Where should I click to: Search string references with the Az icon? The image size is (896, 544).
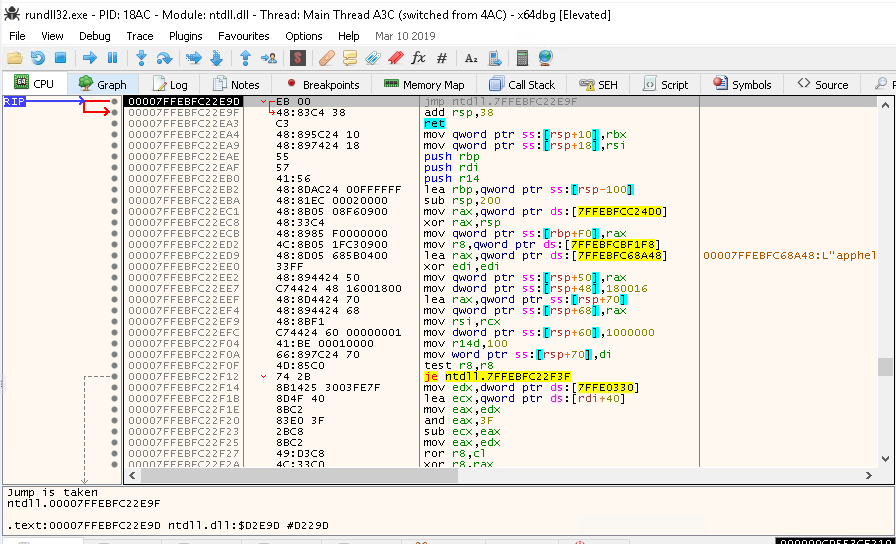(x=471, y=58)
